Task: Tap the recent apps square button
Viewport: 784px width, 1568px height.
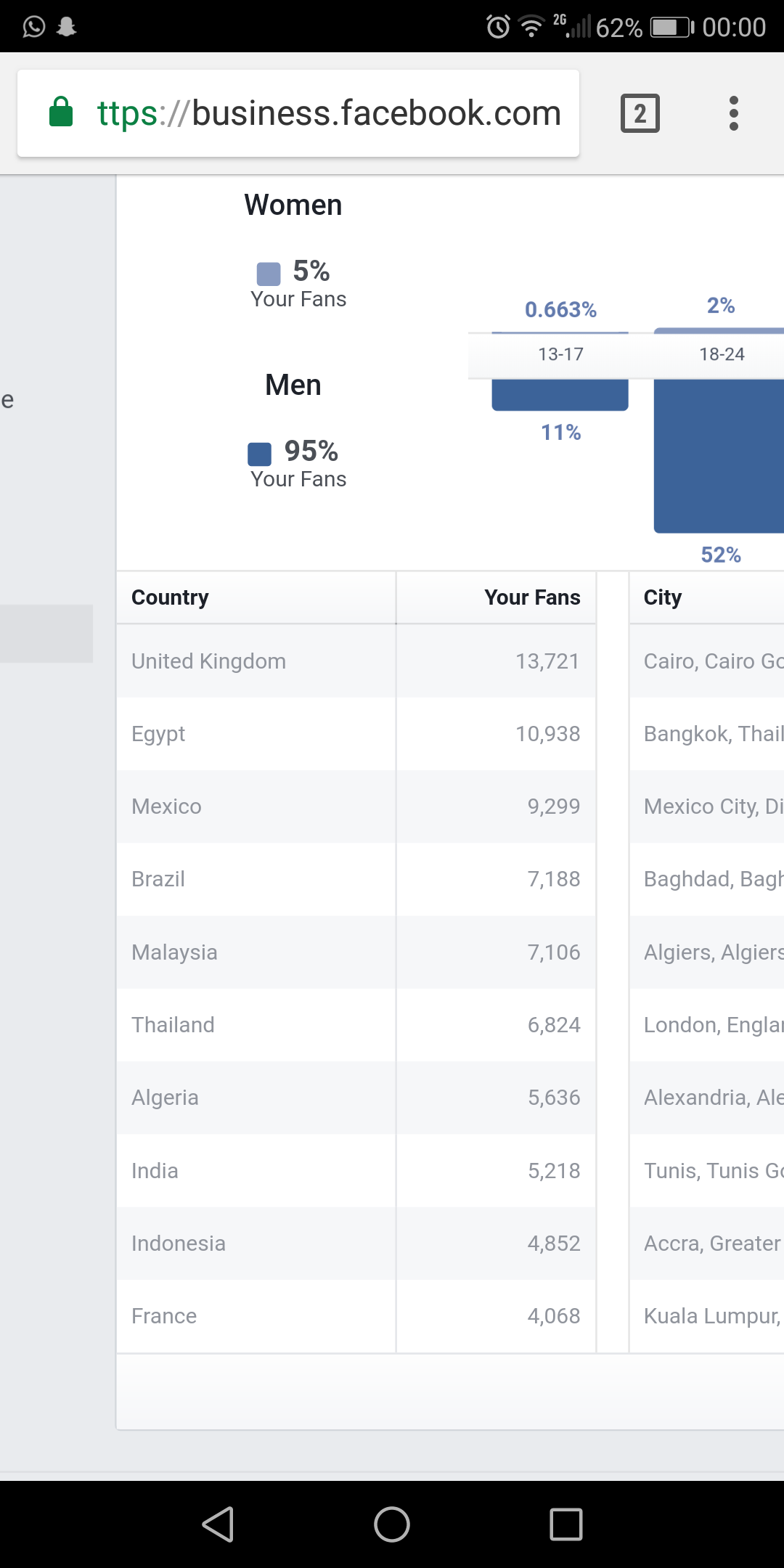Action: point(566,1524)
